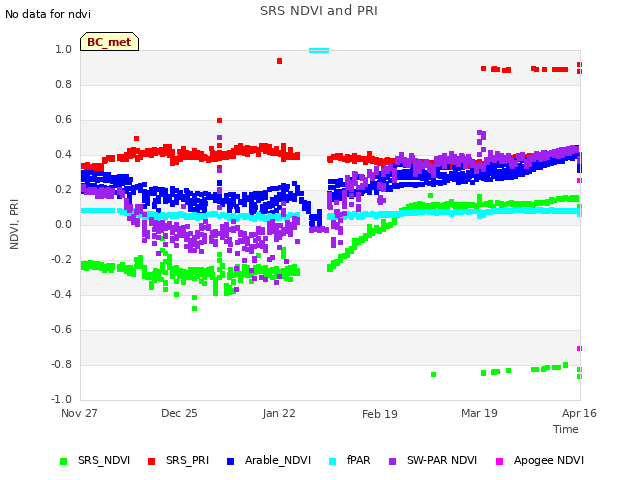Click the cyan line at 1.0
This screenshot has width=640, height=480.
point(319,51)
